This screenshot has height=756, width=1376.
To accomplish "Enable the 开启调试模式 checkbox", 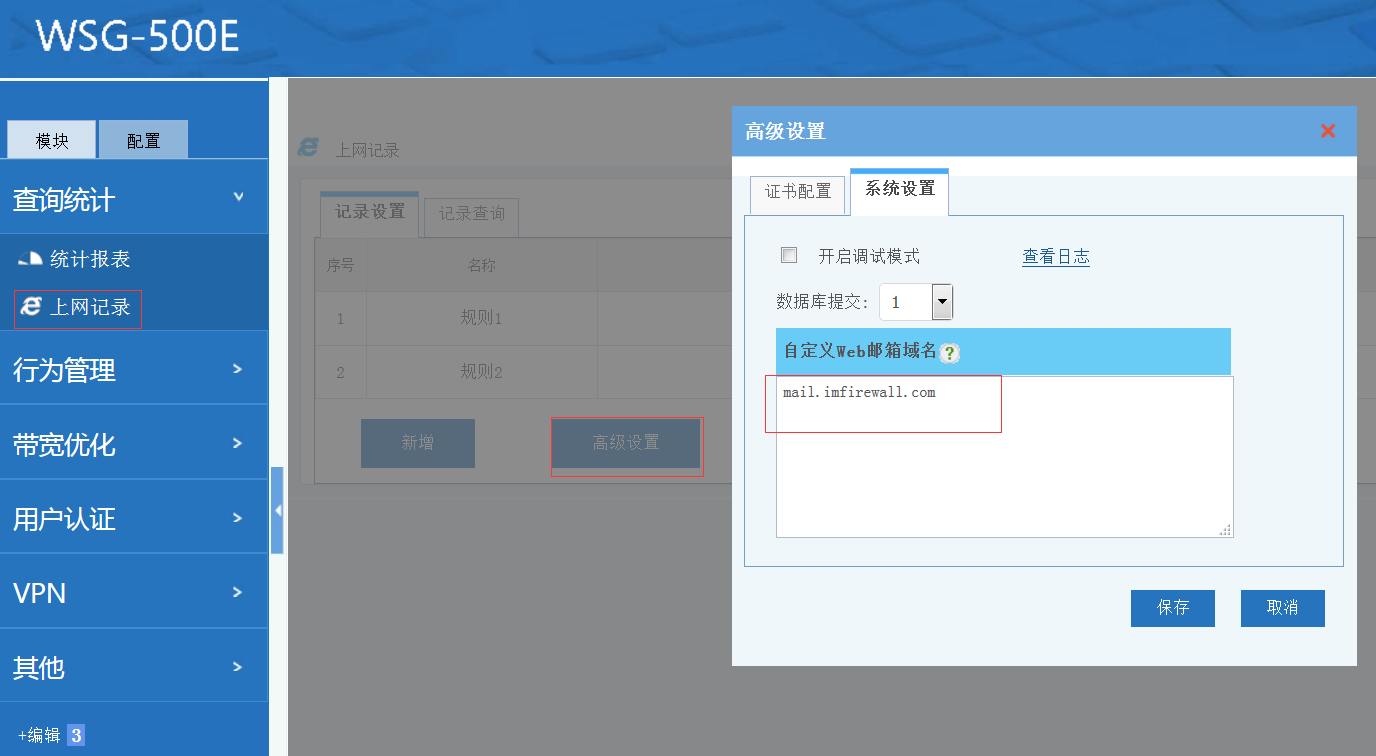I will pos(789,256).
